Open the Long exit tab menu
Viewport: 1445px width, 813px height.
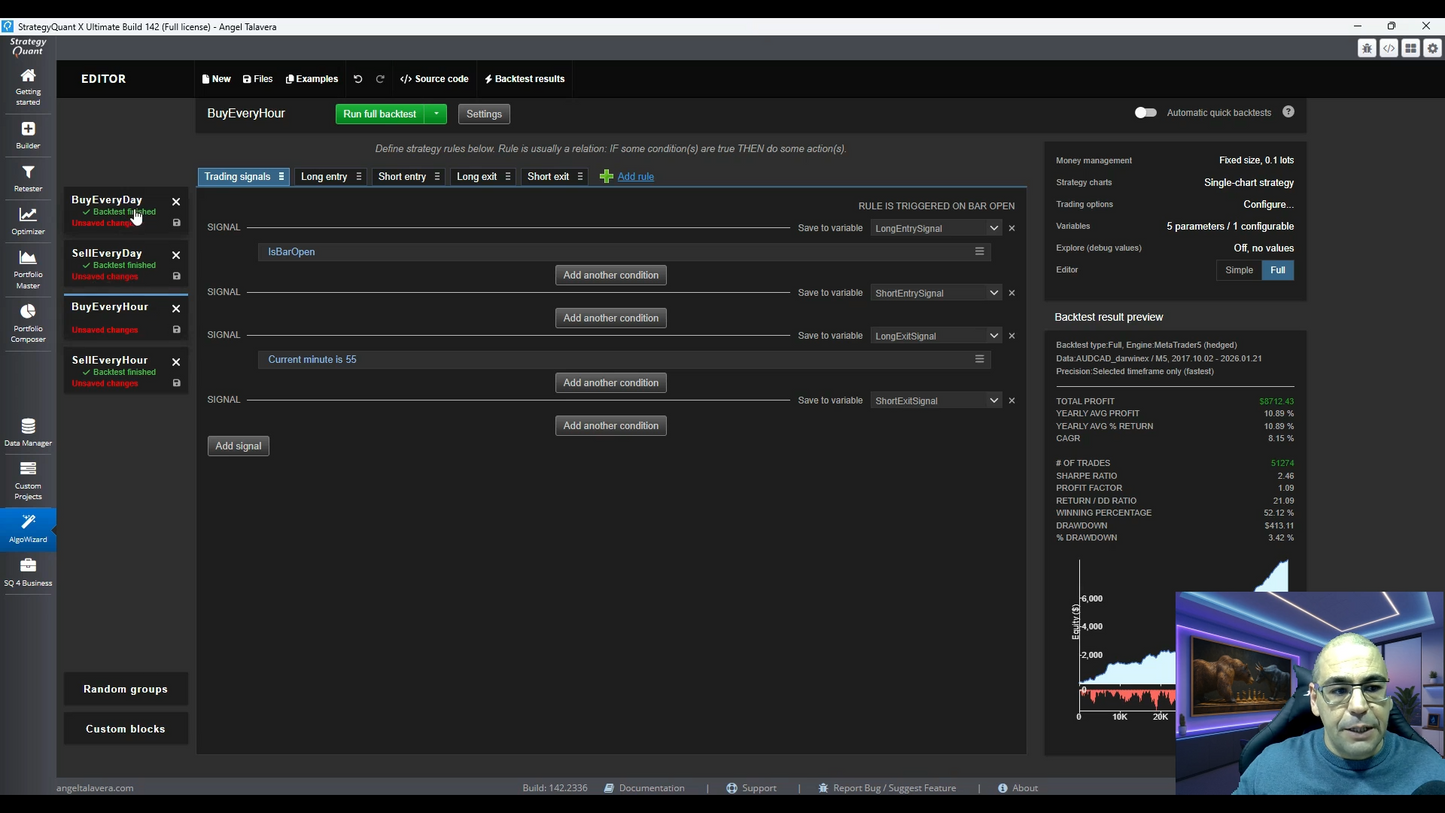click(508, 177)
